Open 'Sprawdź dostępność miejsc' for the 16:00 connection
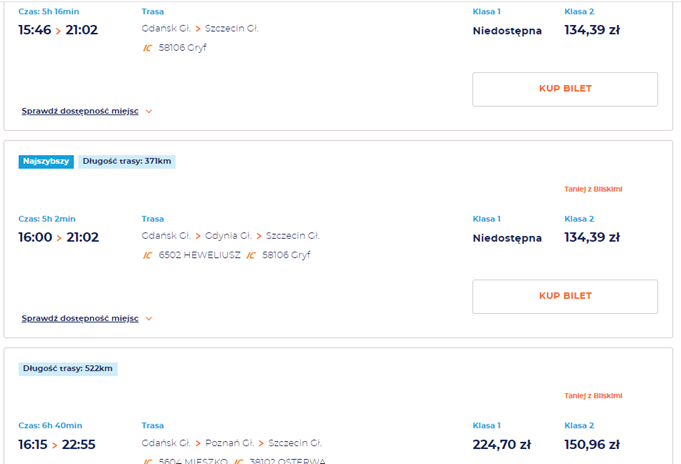This screenshot has height=464, width=681. pyautogui.click(x=80, y=318)
